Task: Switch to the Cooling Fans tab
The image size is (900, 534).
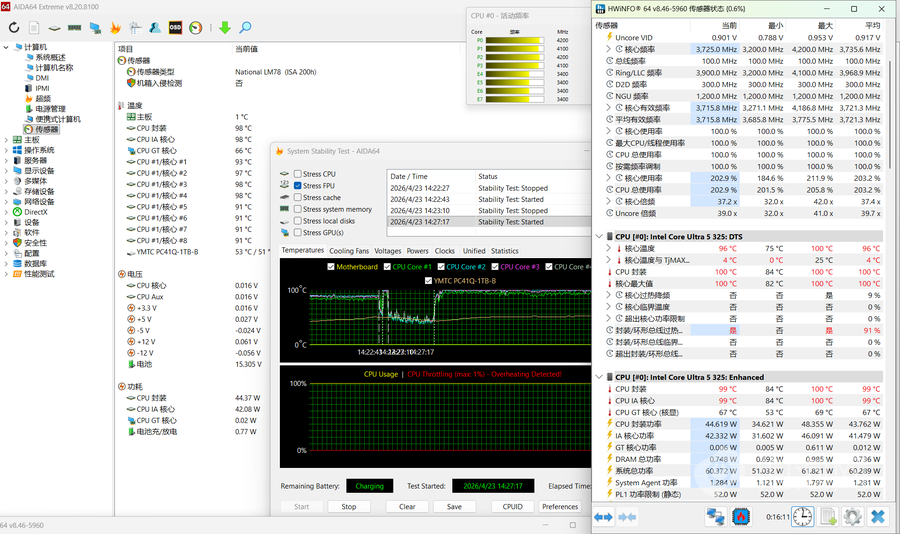Action: [x=349, y=251]
